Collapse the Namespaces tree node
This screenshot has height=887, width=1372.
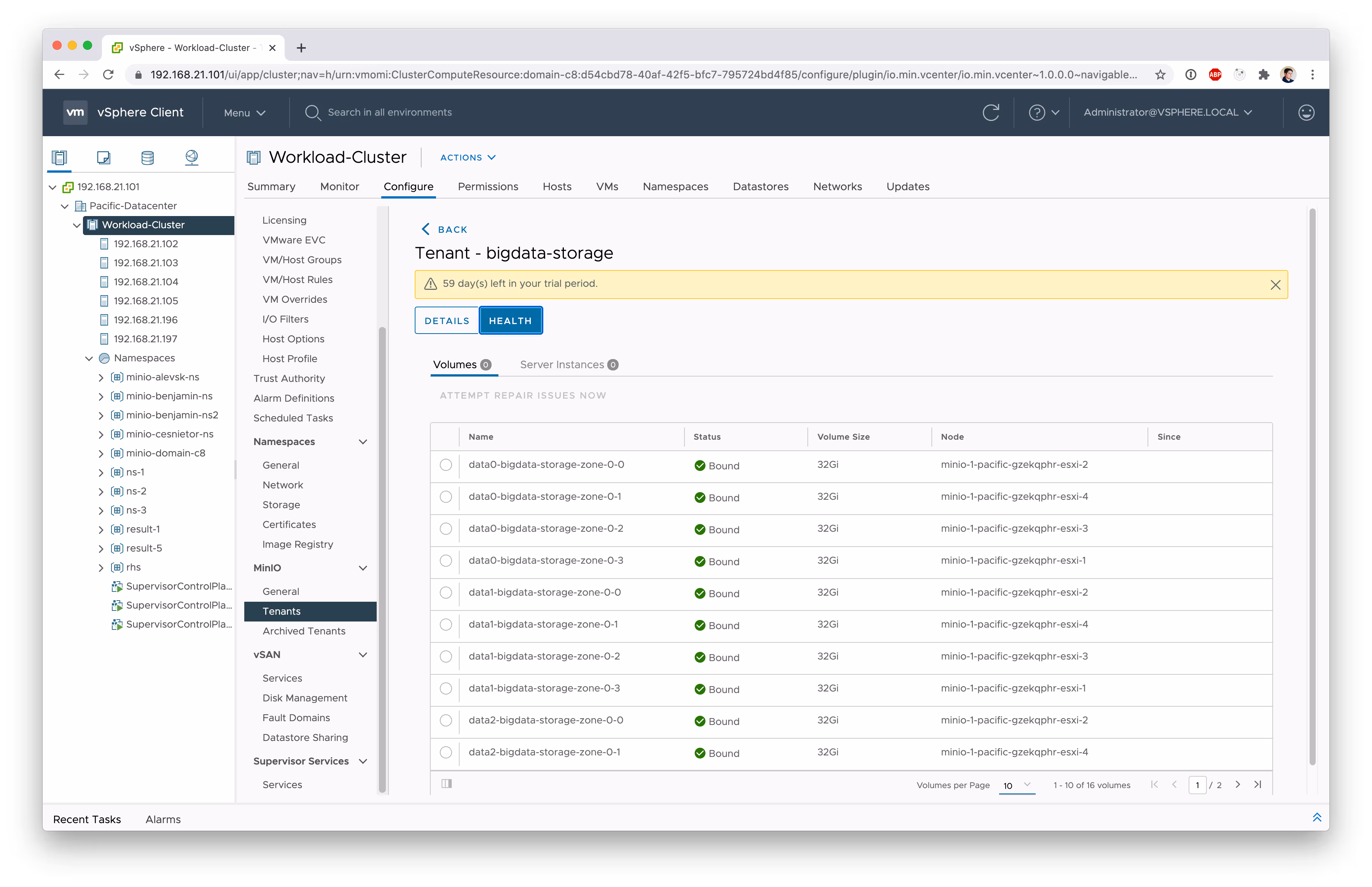click(x=89, y=358)
